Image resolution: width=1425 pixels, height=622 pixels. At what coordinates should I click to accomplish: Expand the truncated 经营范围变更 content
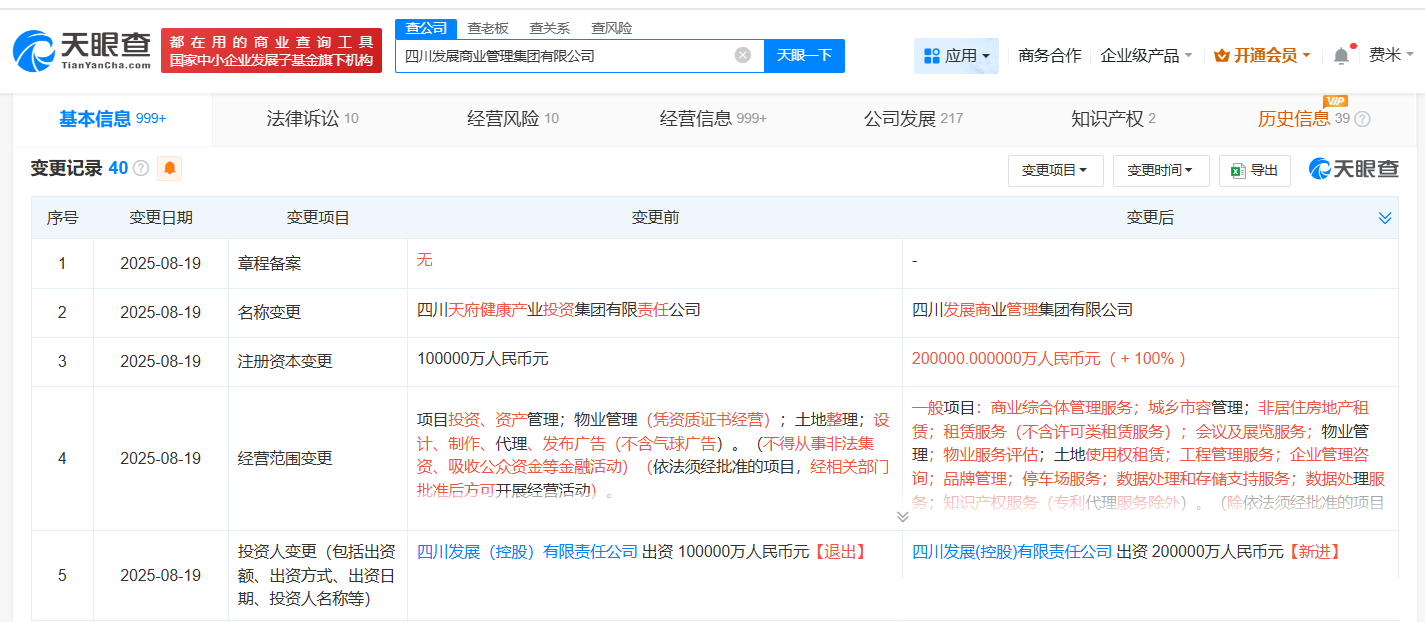point(902,516)
